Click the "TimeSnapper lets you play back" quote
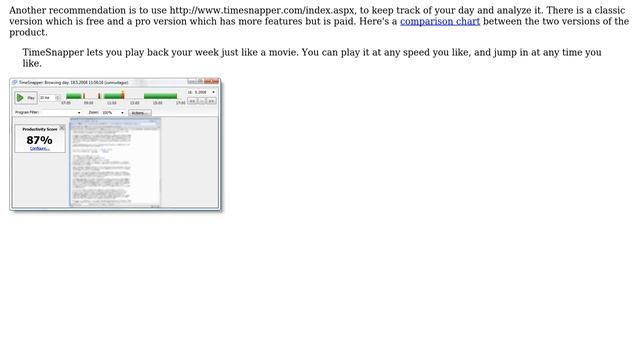The height and width of the screenshot is (360, 640). pyautogui.click(x=312, y=58)
